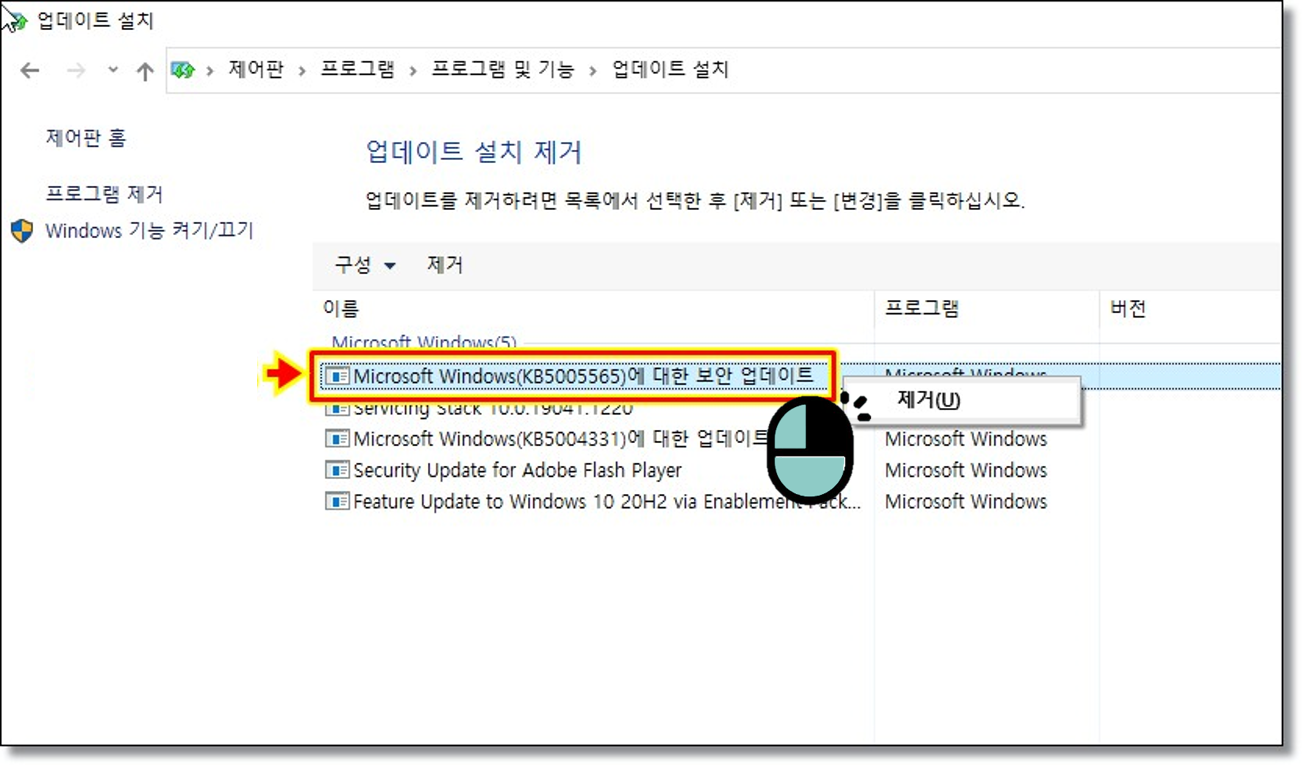
Task: Open the Windows 기능 켜기/끄기 link
Action: 149,231
